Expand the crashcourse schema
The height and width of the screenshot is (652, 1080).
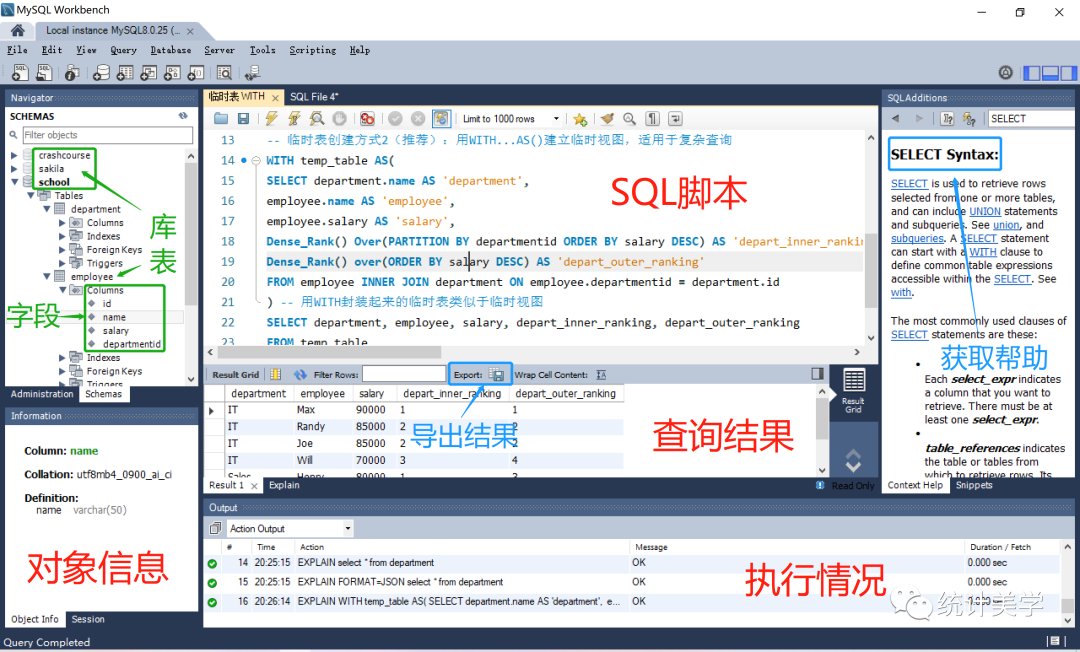click(x=14, y=156)
